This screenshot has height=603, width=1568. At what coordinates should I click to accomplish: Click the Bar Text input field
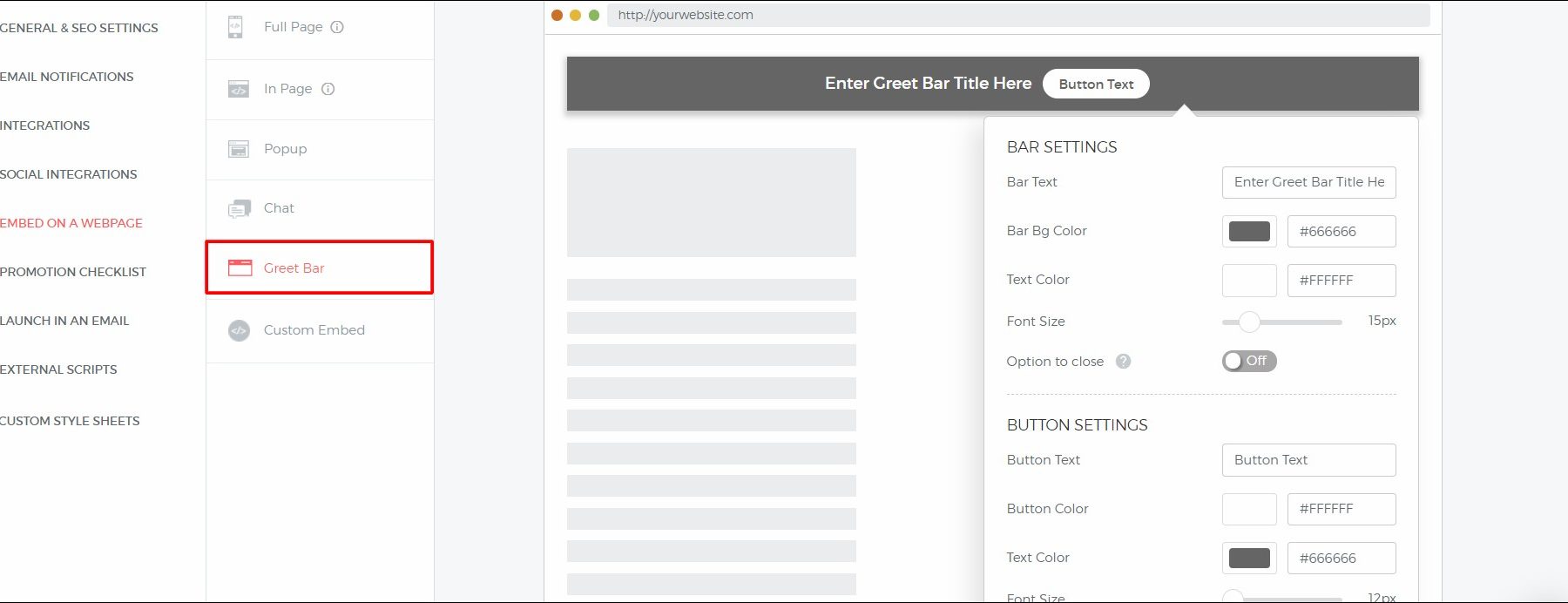click(x=1308, y=182)
